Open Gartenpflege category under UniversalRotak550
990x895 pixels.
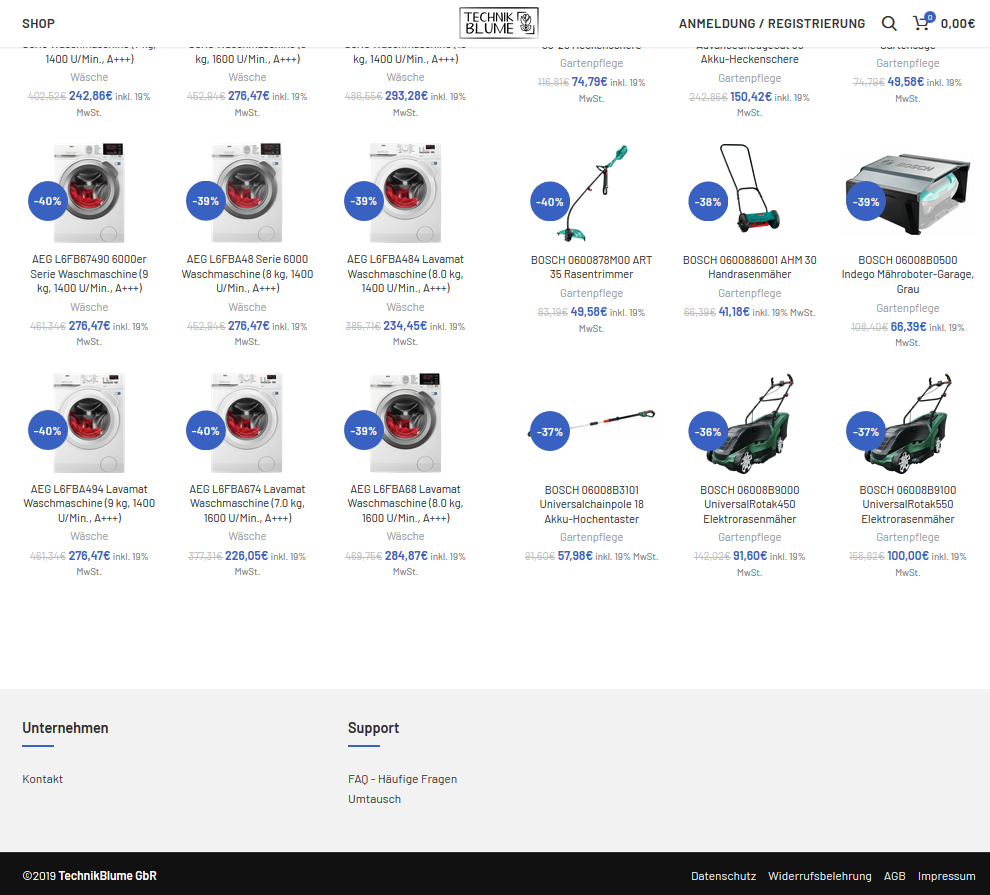pos(908,538)
